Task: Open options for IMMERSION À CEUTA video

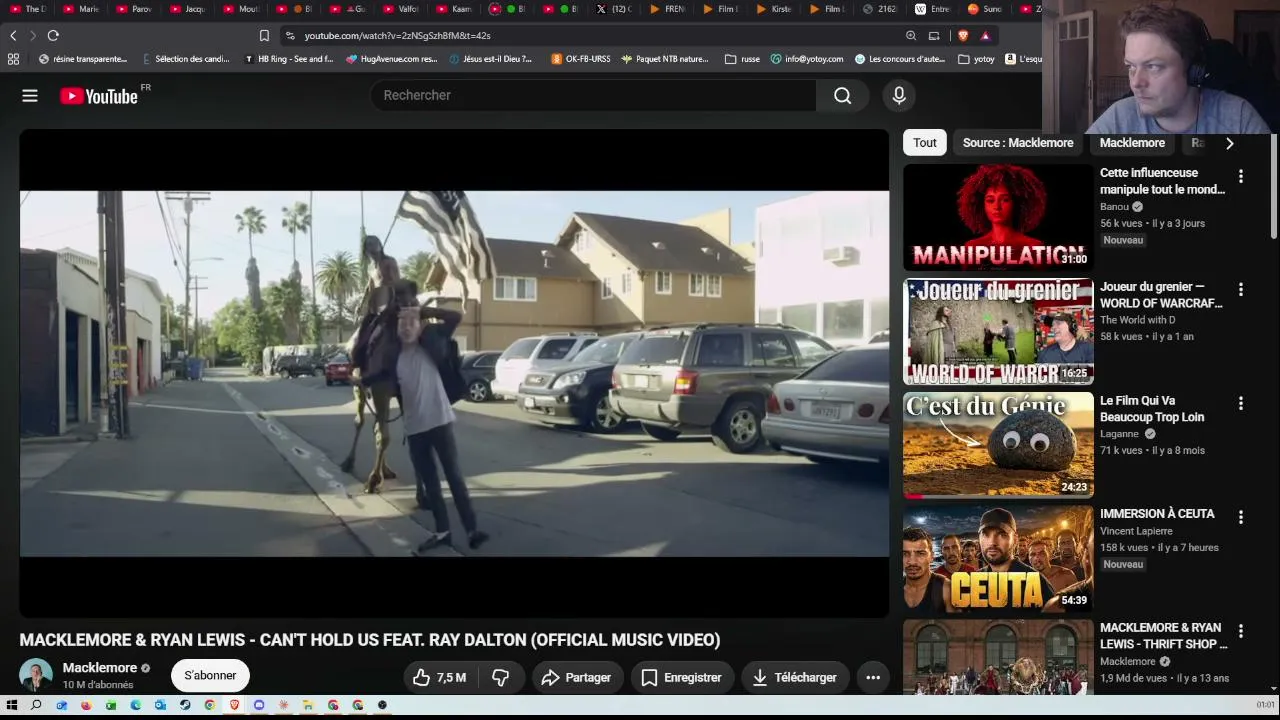Action: click(x=1241, y=517)
